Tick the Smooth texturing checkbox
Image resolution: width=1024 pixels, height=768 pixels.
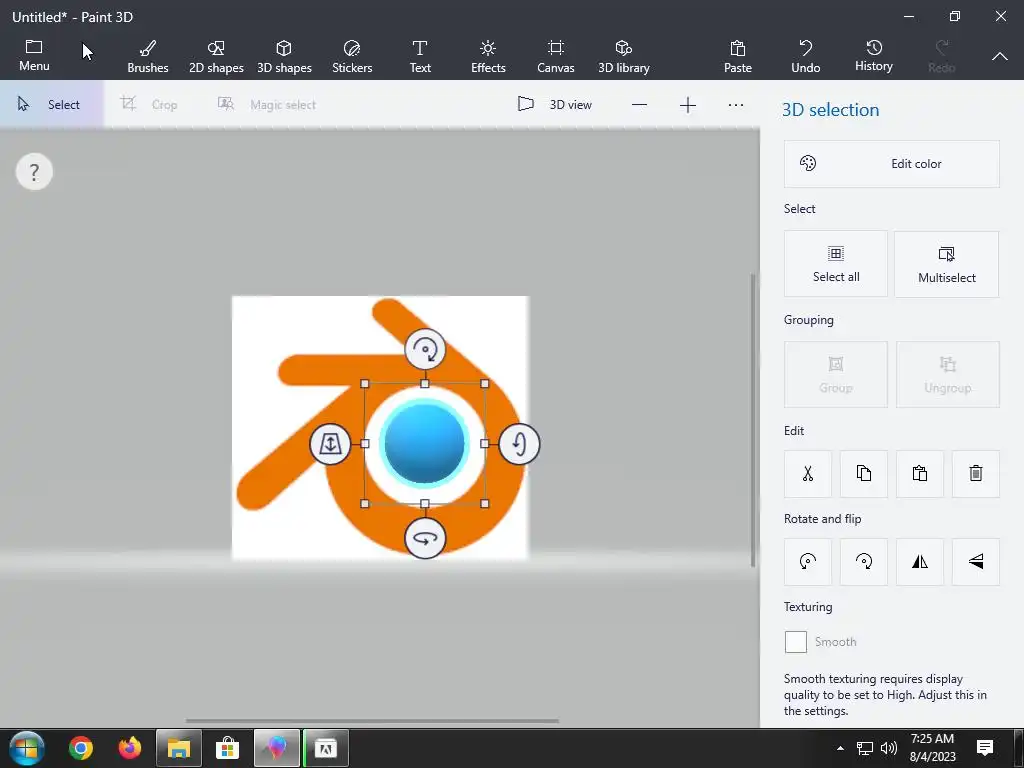pos(795,642)
